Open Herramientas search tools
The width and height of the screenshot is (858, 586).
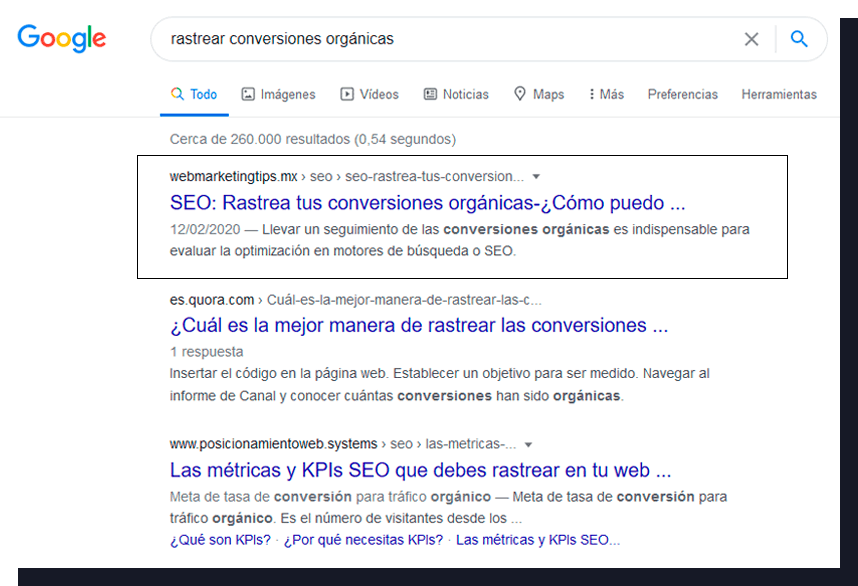point(778,94)
